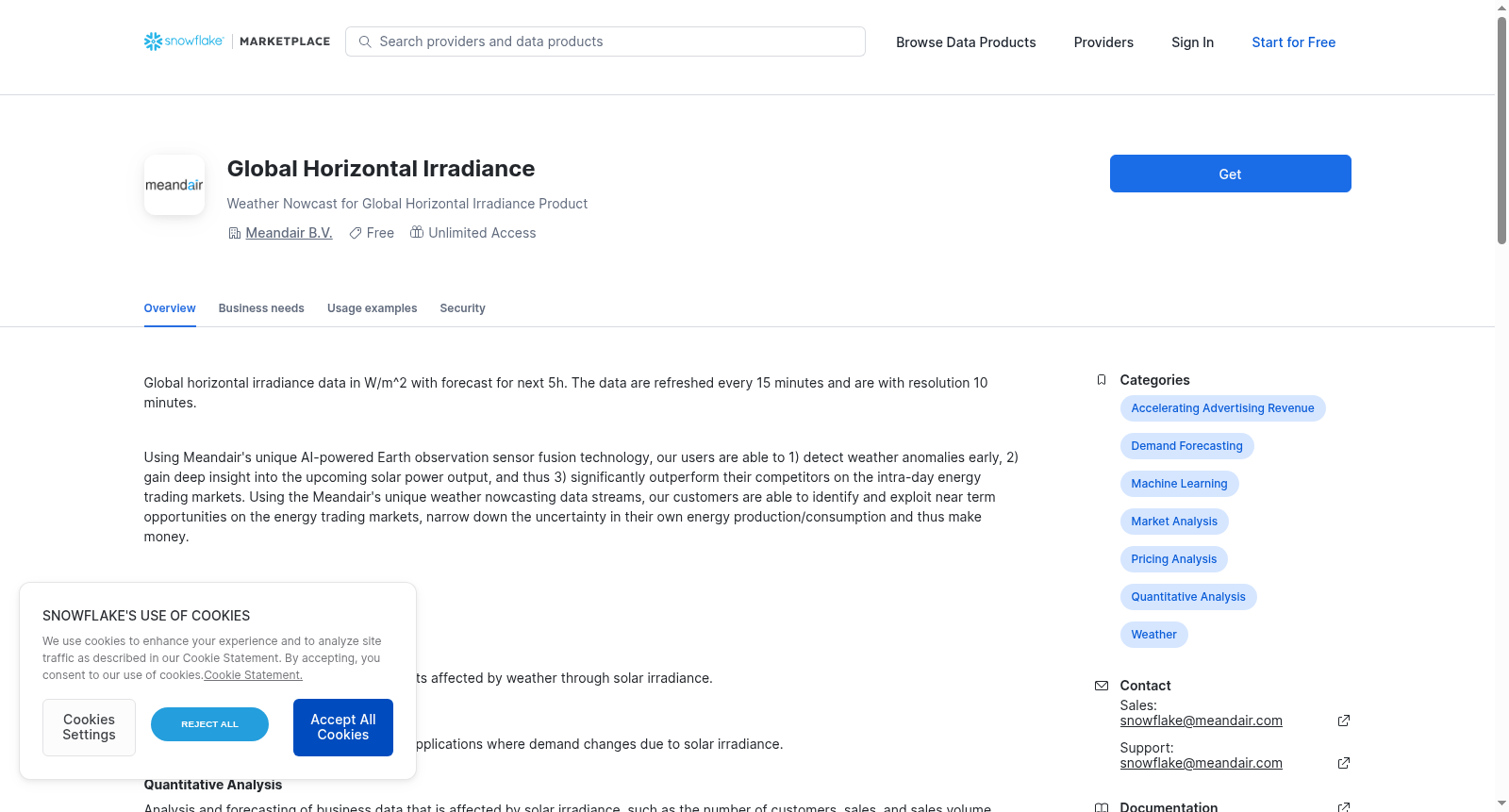This screenshot has height=812, width=1509.
Task: Open Browse Data Products
Action: 966,42
